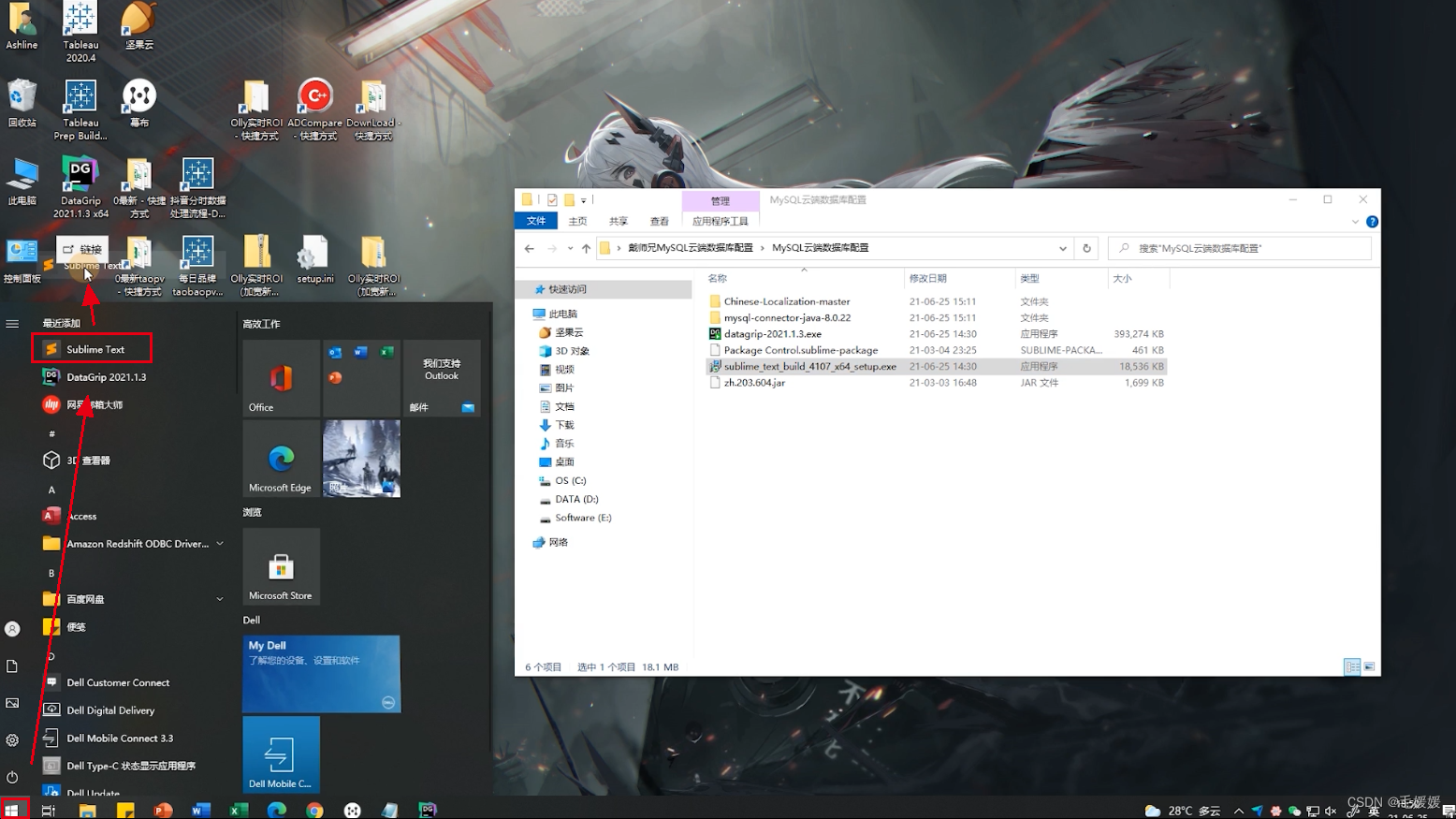The width and height of the screenshot is (1456, 819).
Task: Open DataGrip from the taskbar
Action: (x=428, y=811)
